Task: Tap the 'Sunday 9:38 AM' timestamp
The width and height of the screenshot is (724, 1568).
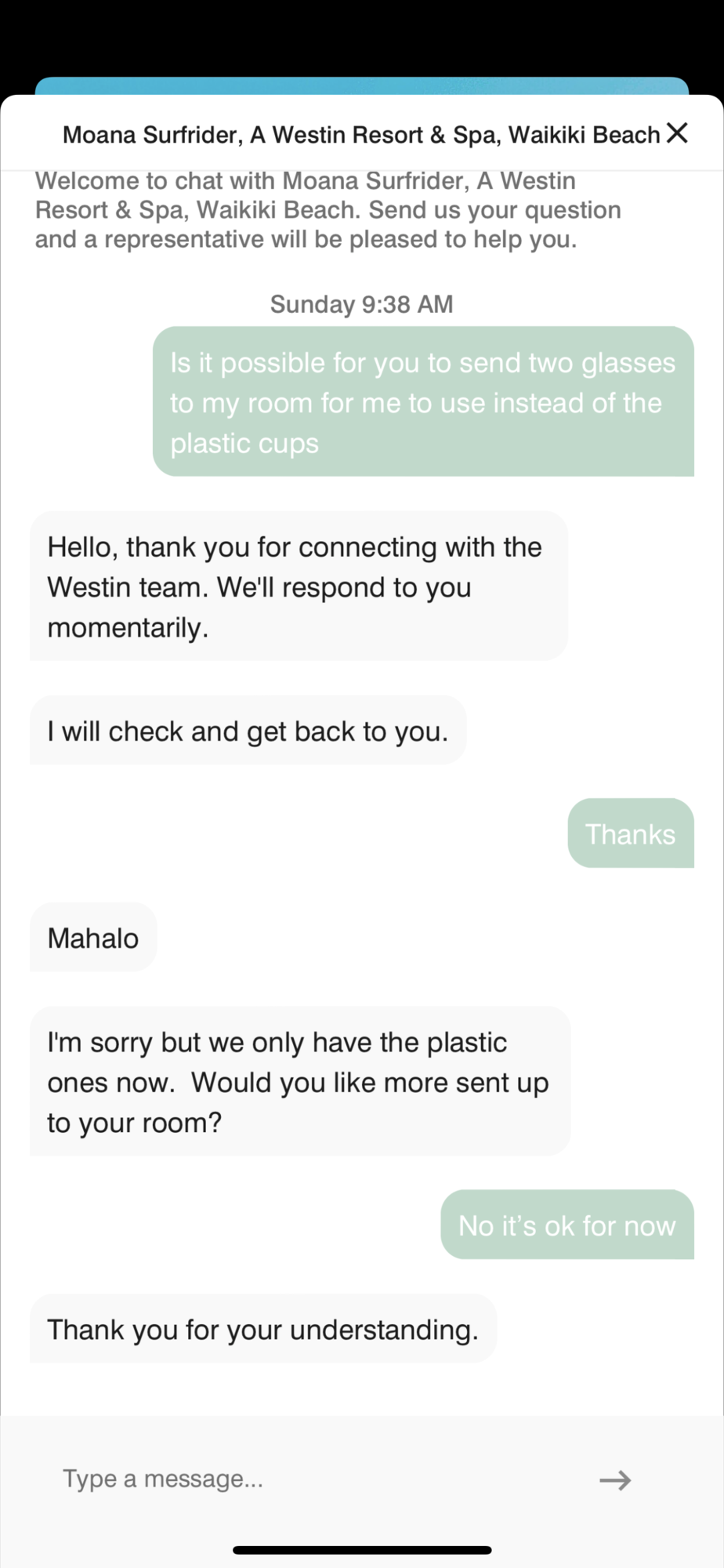Action: tap(362, 304)
